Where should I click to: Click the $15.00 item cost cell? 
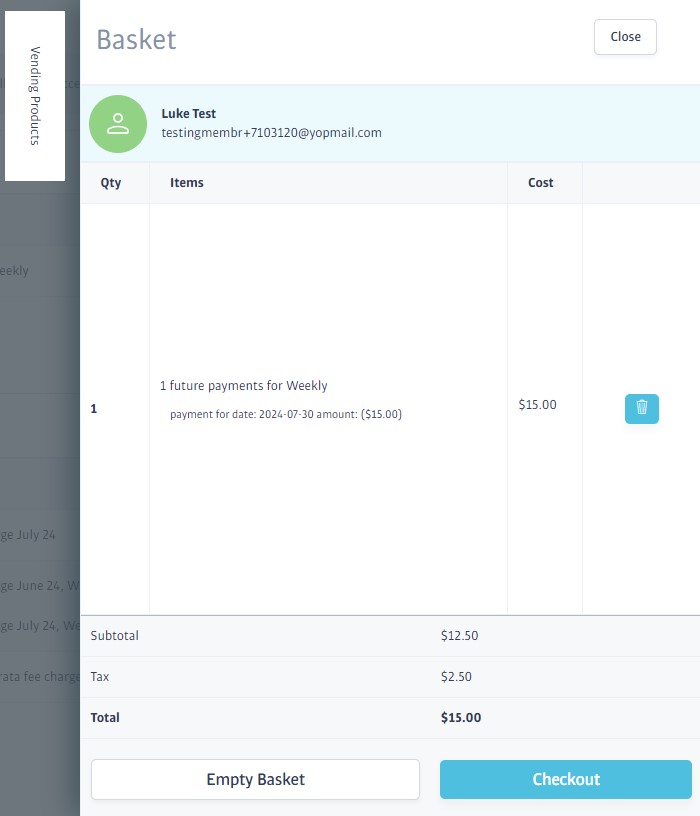538,405
